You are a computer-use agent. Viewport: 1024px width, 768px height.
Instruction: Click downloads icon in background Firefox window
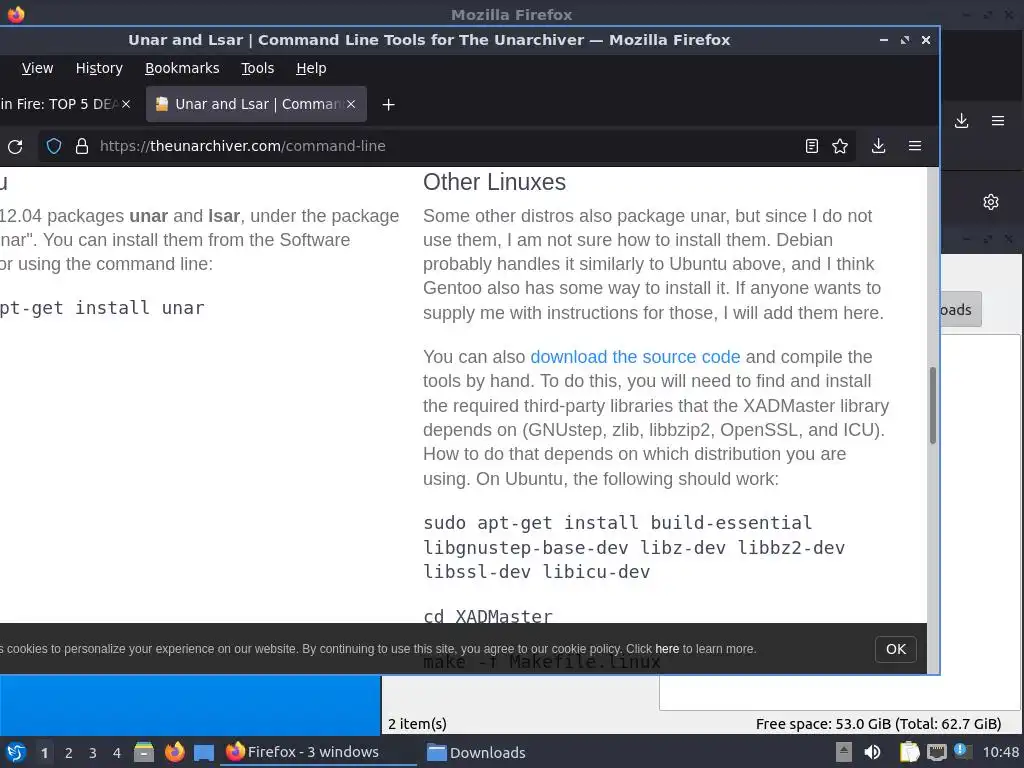961,121
